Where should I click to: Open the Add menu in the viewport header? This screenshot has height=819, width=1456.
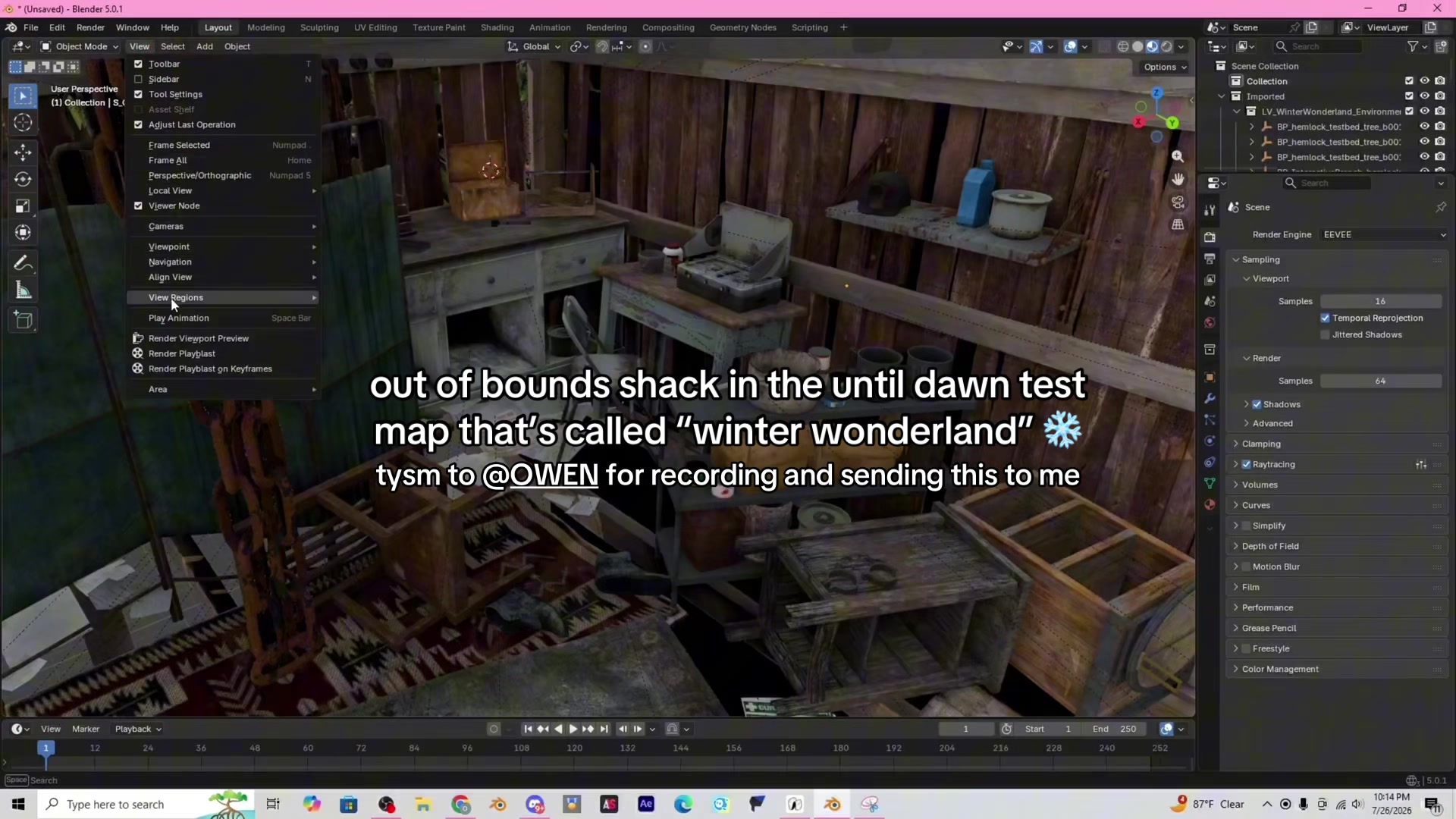click(x=205, y=47)
